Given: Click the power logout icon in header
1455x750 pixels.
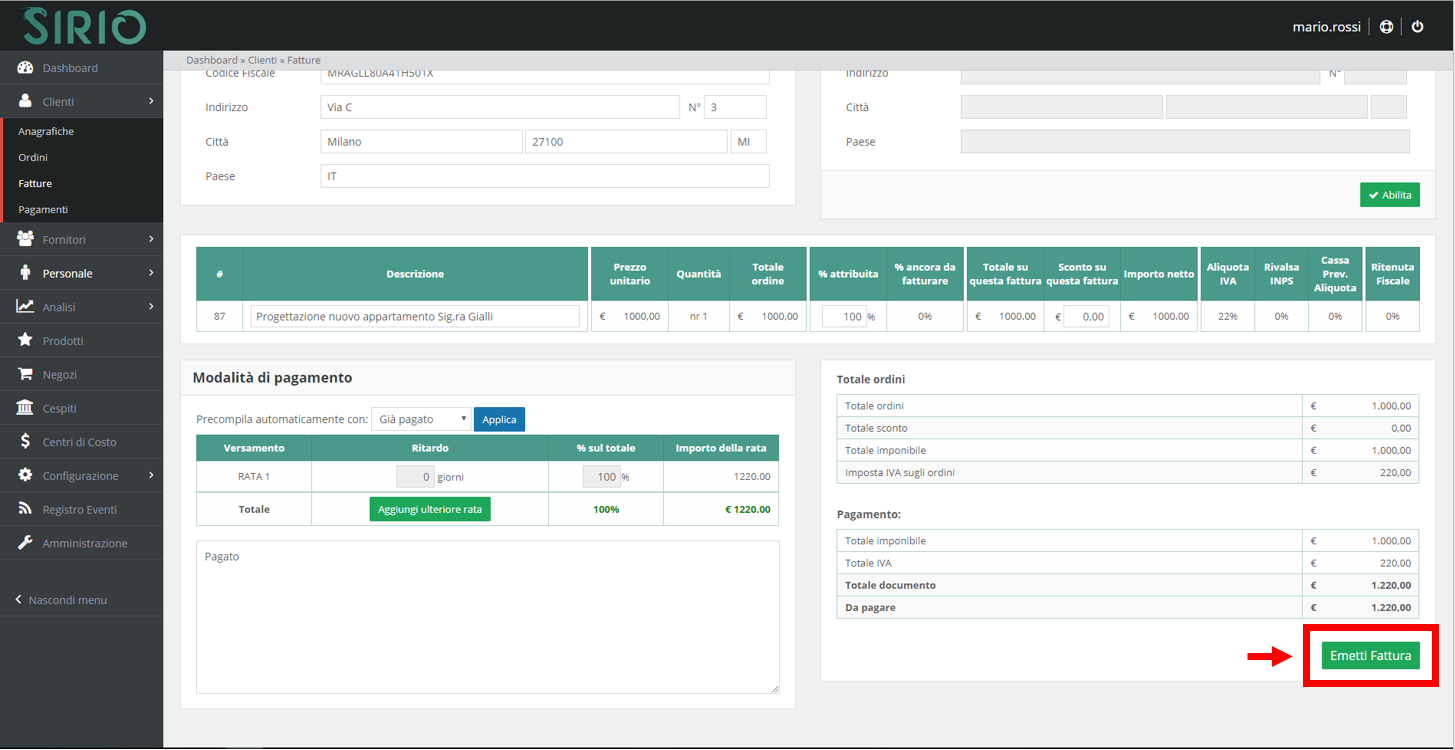Looking at the screenshot, I should [x=1417, y=27].
